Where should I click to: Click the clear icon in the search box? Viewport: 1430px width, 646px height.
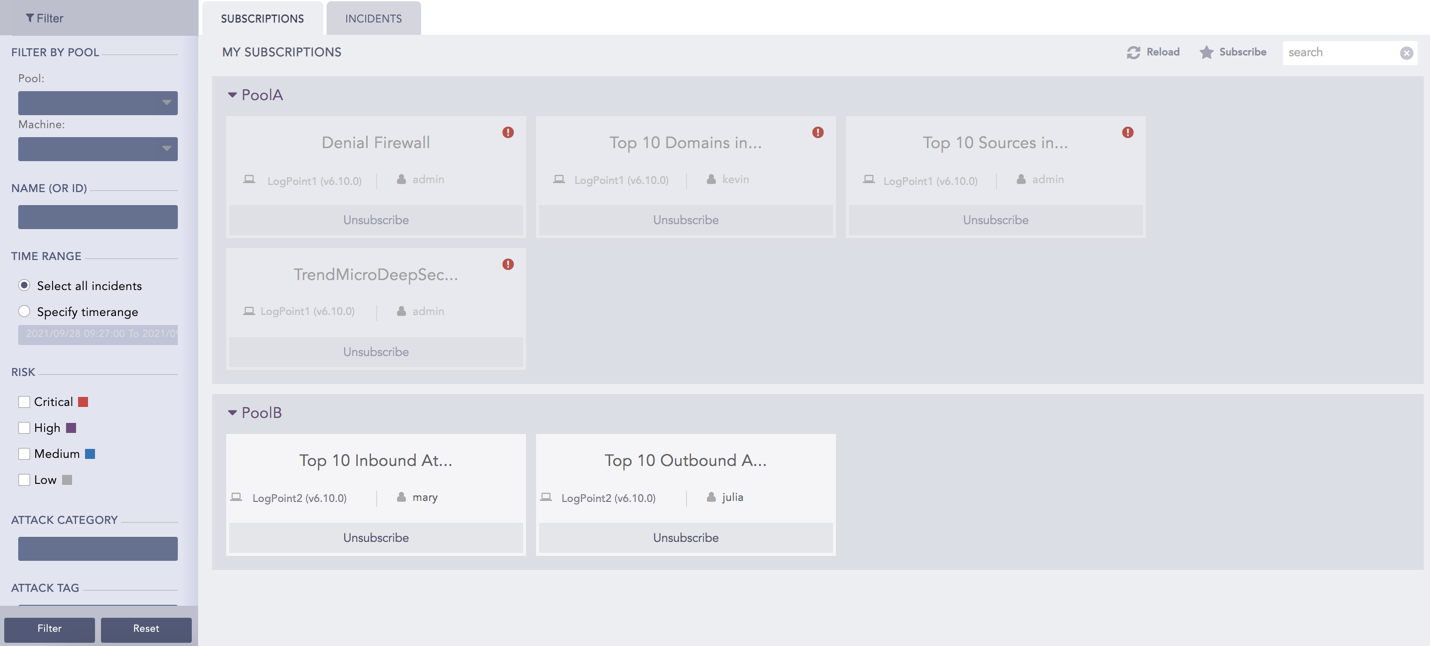1407,52
